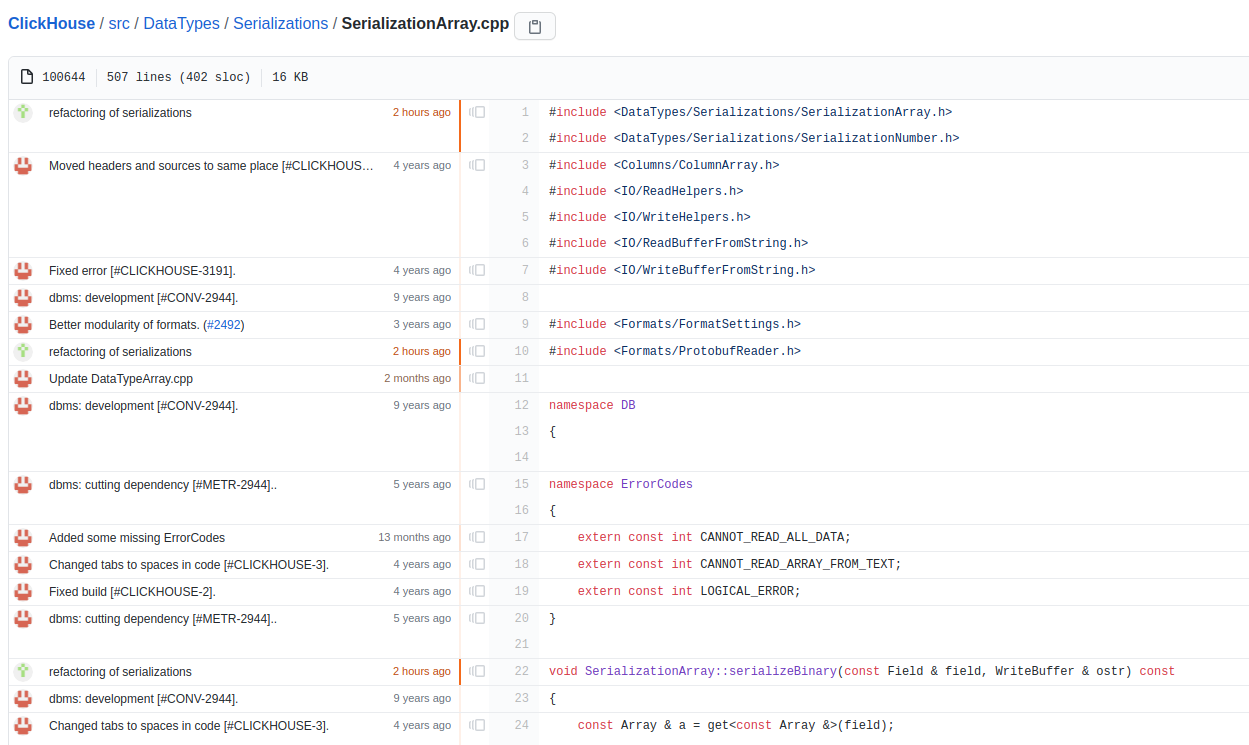
Task: View blame prior to change on line 22
Action: (x=477, y=672)
